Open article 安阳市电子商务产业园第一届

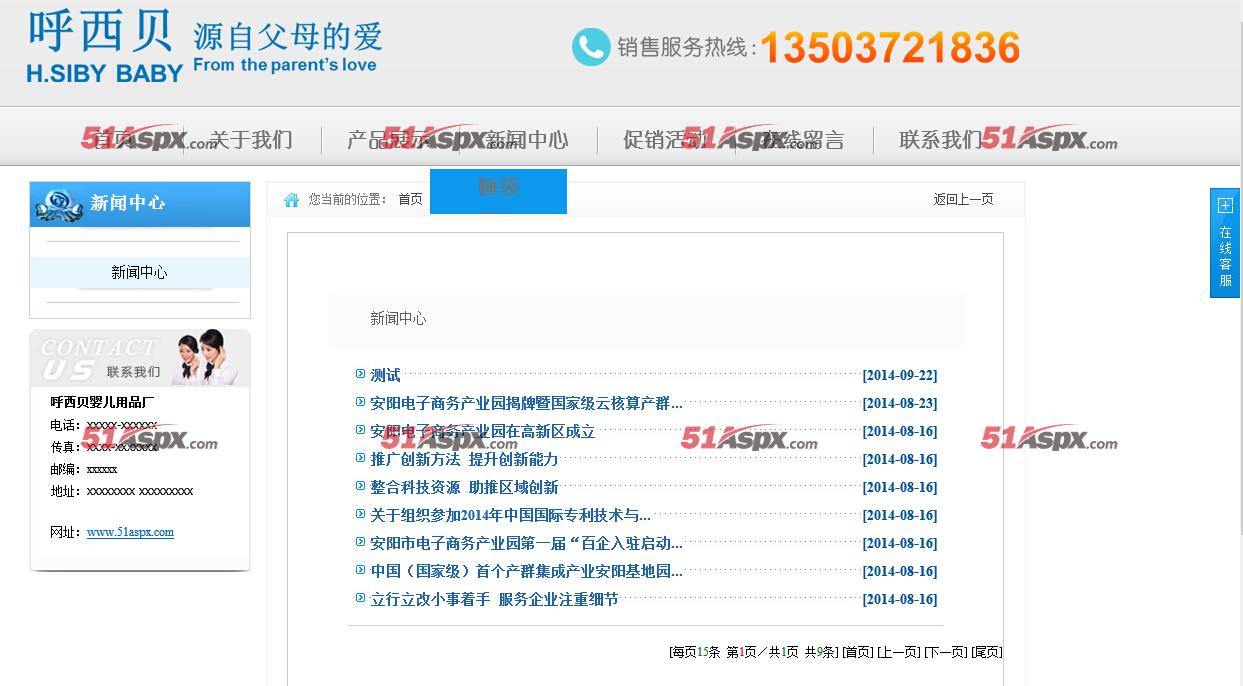pyautogui.click(x=526, y=543)
